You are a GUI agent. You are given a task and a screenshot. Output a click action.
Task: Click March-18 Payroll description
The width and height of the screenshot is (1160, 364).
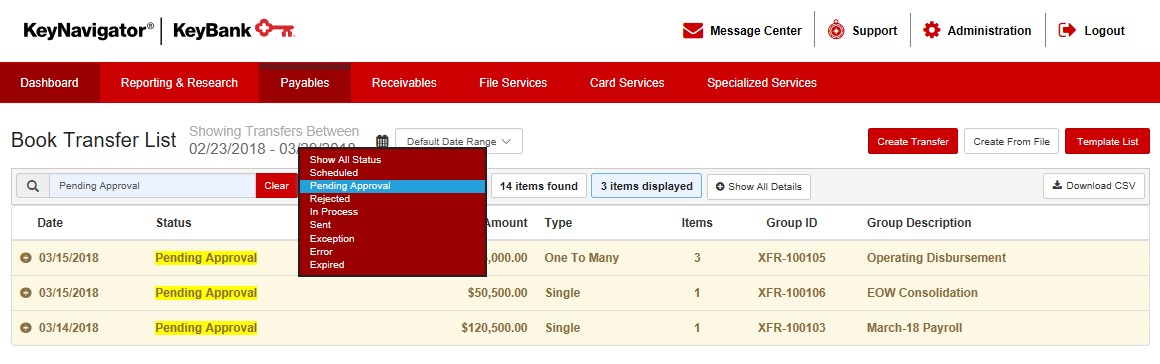coord(914,328)
